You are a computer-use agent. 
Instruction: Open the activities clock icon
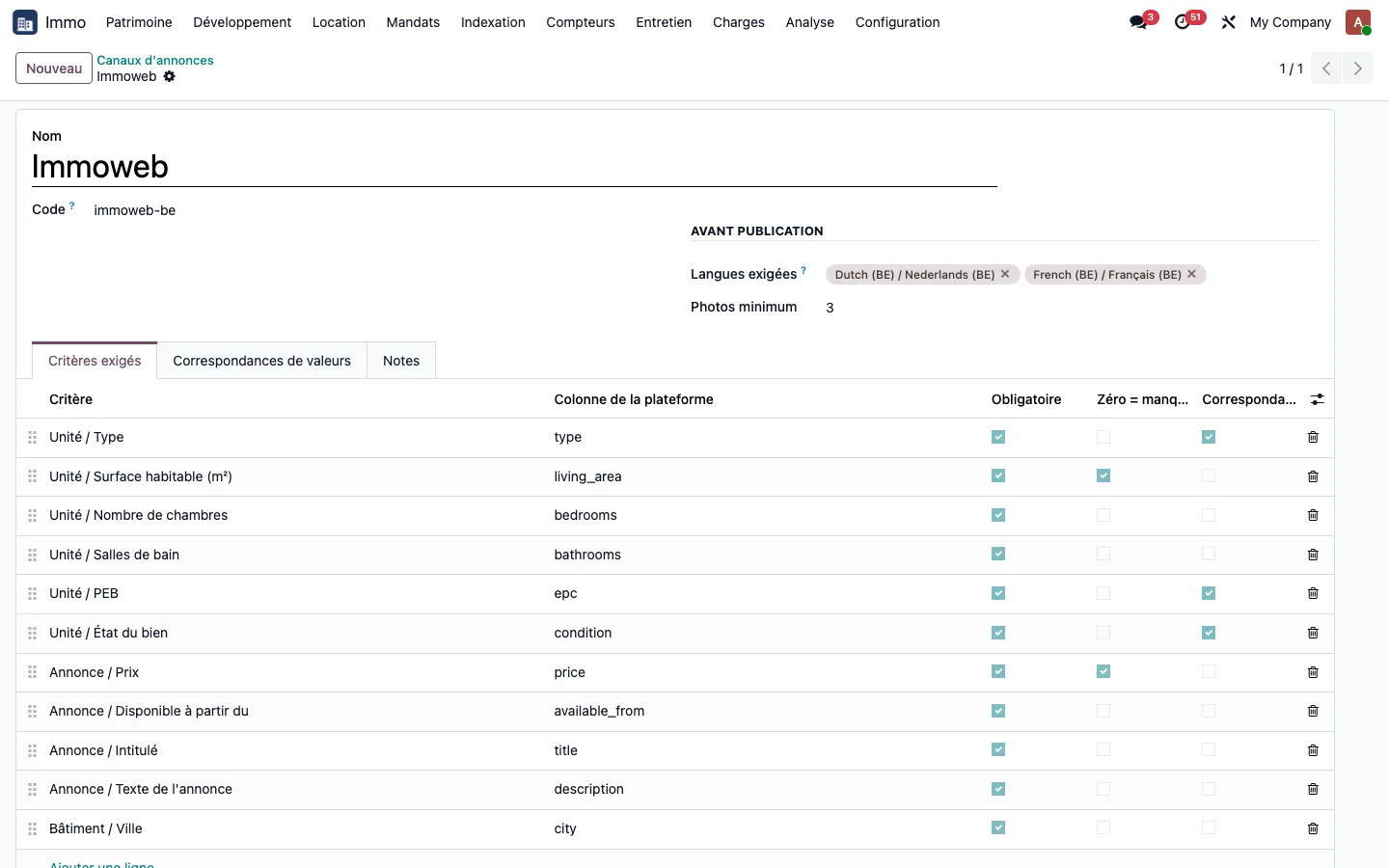(x=1183, y=22)
